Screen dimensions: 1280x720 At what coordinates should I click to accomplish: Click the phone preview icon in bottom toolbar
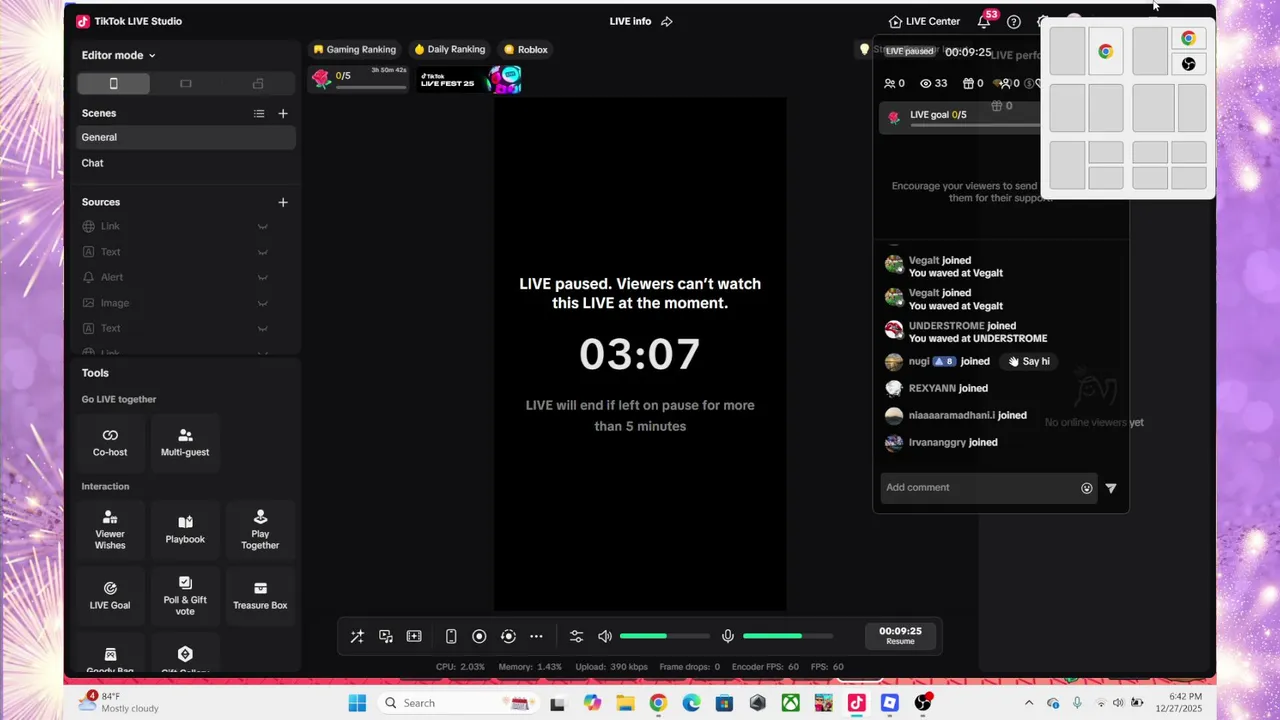tap(451, 636)
